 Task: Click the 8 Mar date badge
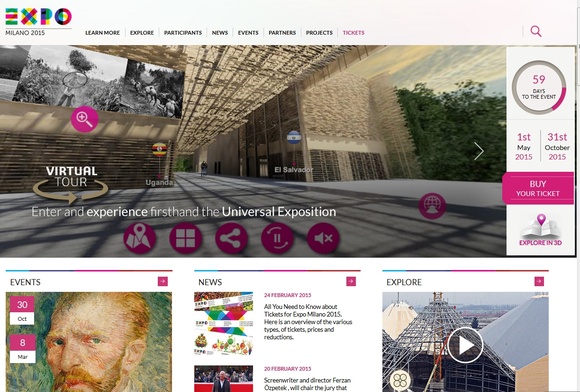pyautogui.click(x=23, y=349)
